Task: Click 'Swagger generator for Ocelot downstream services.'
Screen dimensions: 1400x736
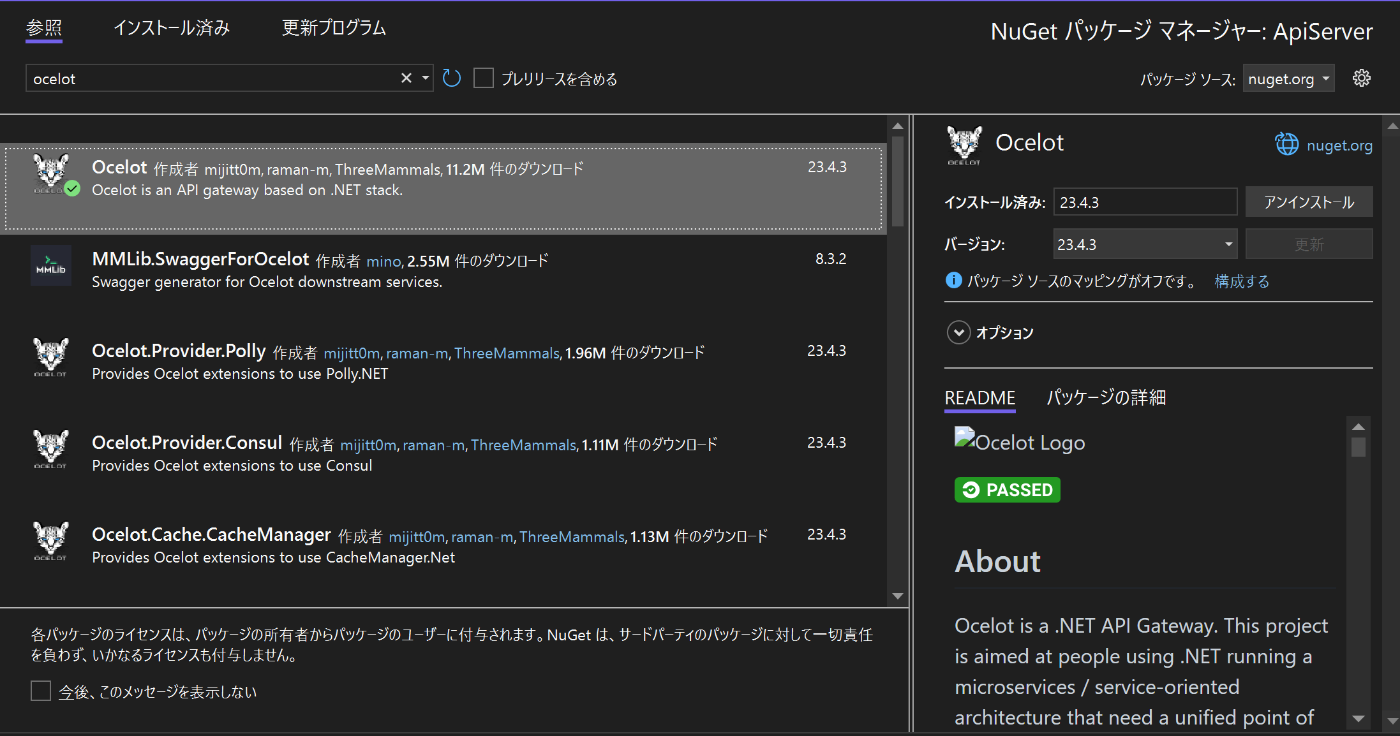Action: (267, 282)
